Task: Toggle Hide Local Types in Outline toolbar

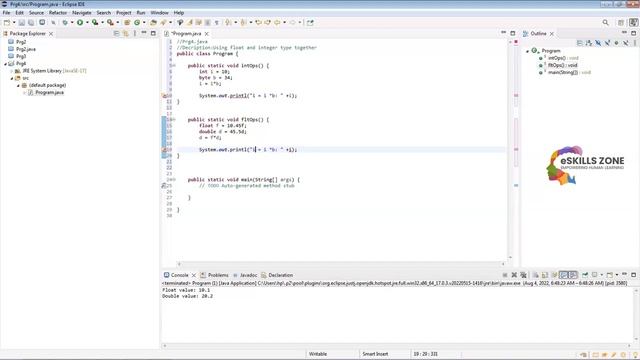Action: click(626, 43)
